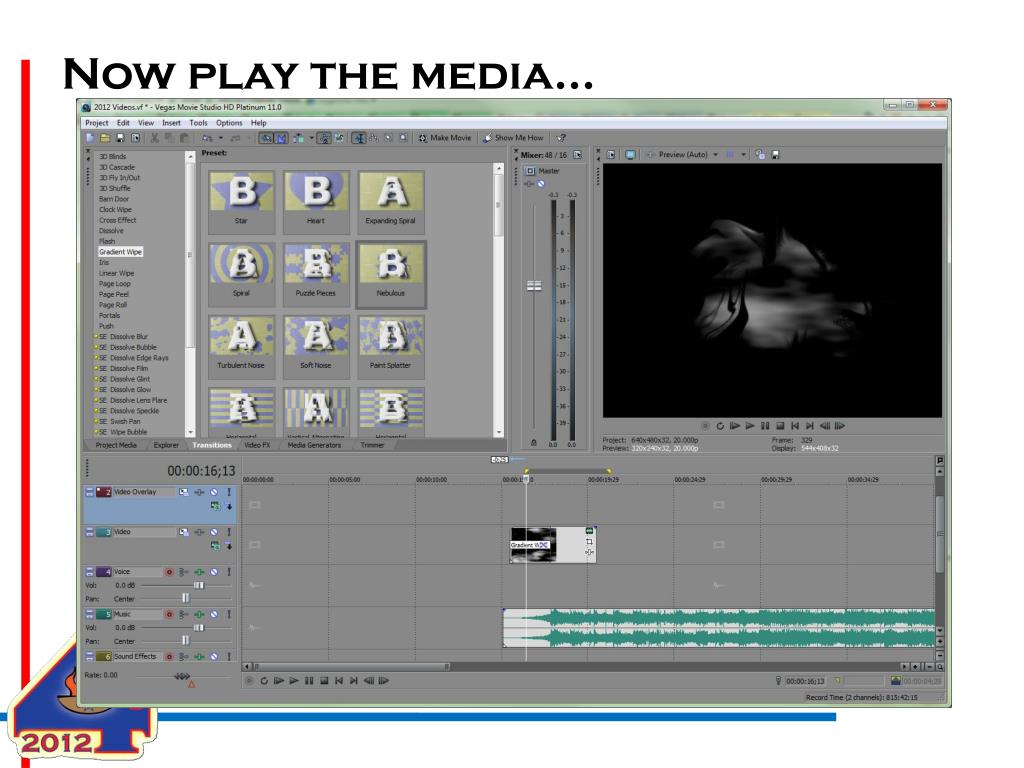Click the Master bus icon in Mixer
Viewport: 1024px width, 768px height.
(x=530, y=171)
